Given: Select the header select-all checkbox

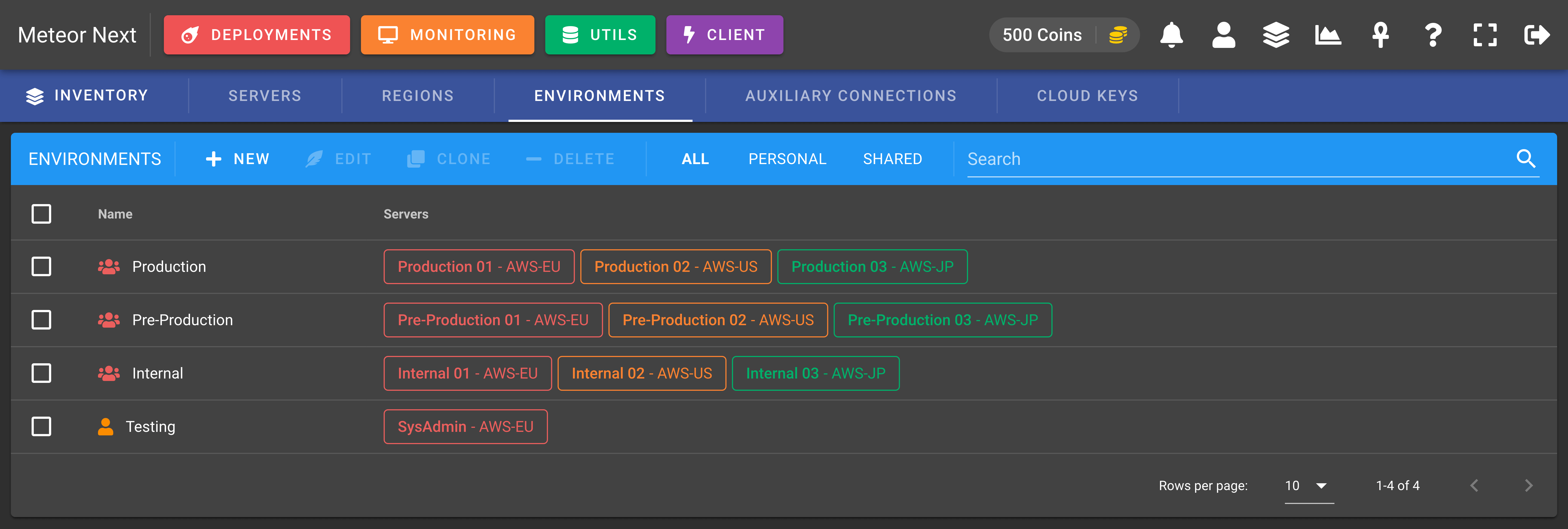Looking at the screenshot, I should click(x=41, y=214).
